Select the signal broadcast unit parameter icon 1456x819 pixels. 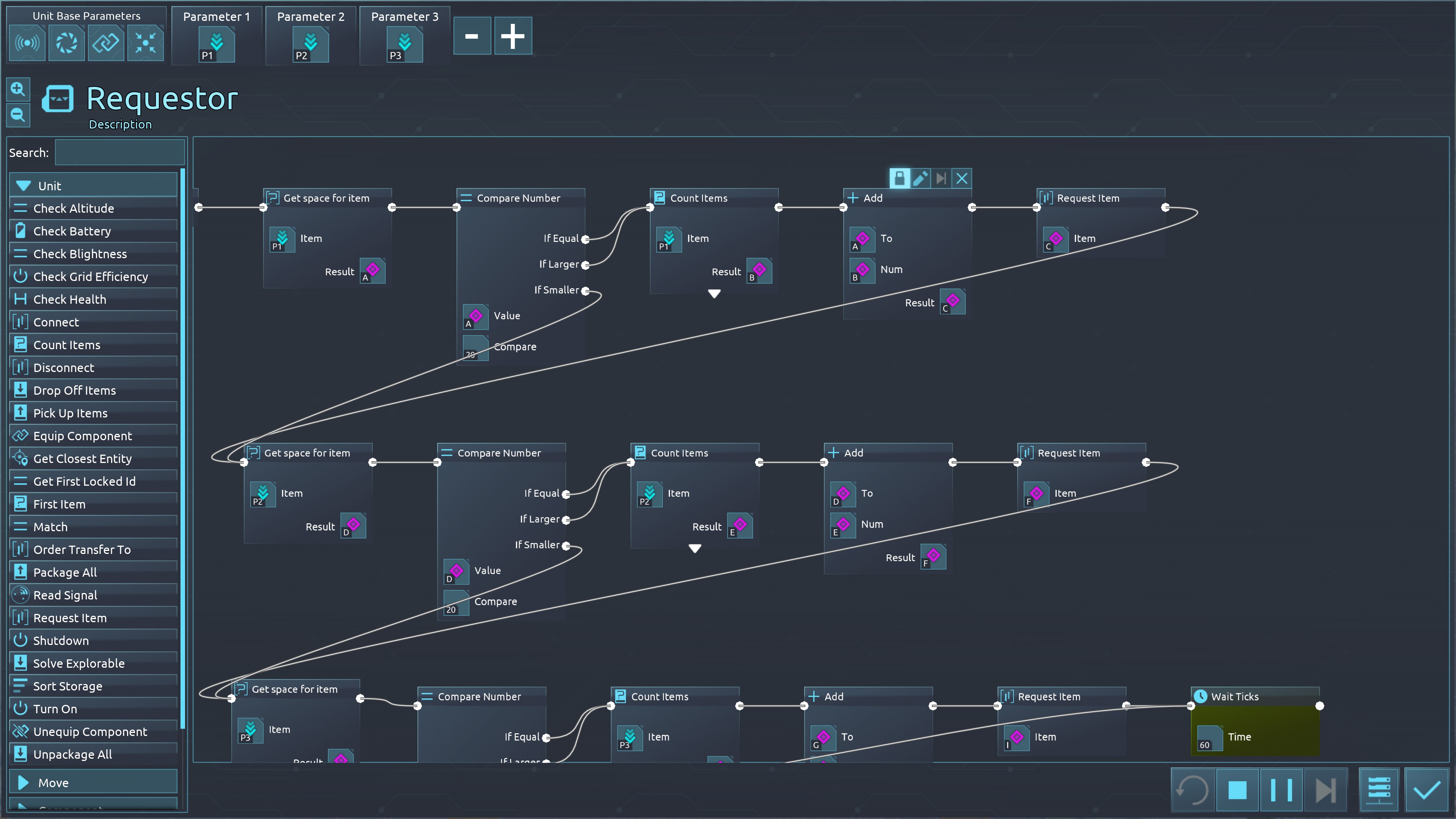(x=27, y=43)
